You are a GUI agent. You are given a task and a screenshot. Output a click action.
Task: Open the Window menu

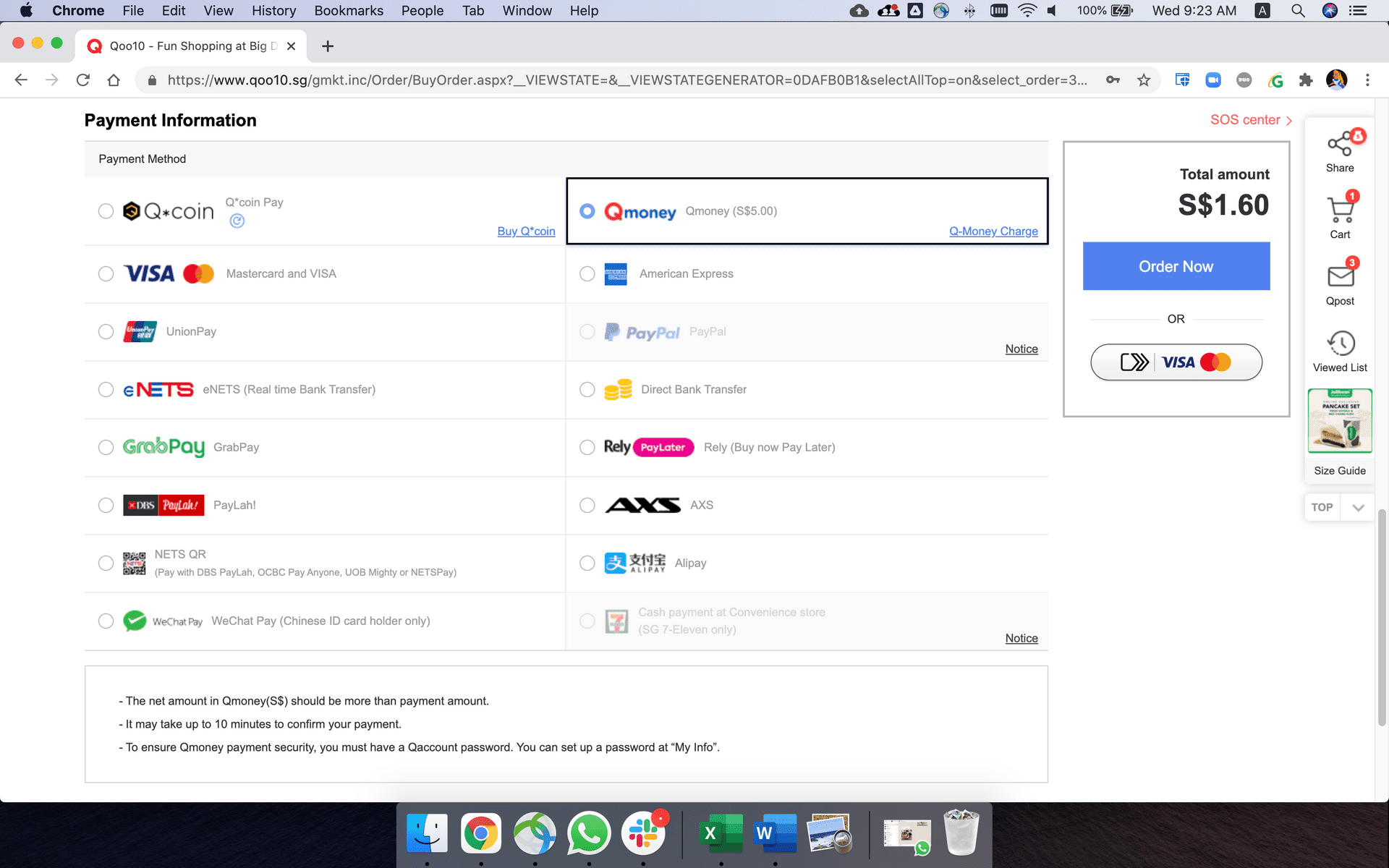(527, 11)
